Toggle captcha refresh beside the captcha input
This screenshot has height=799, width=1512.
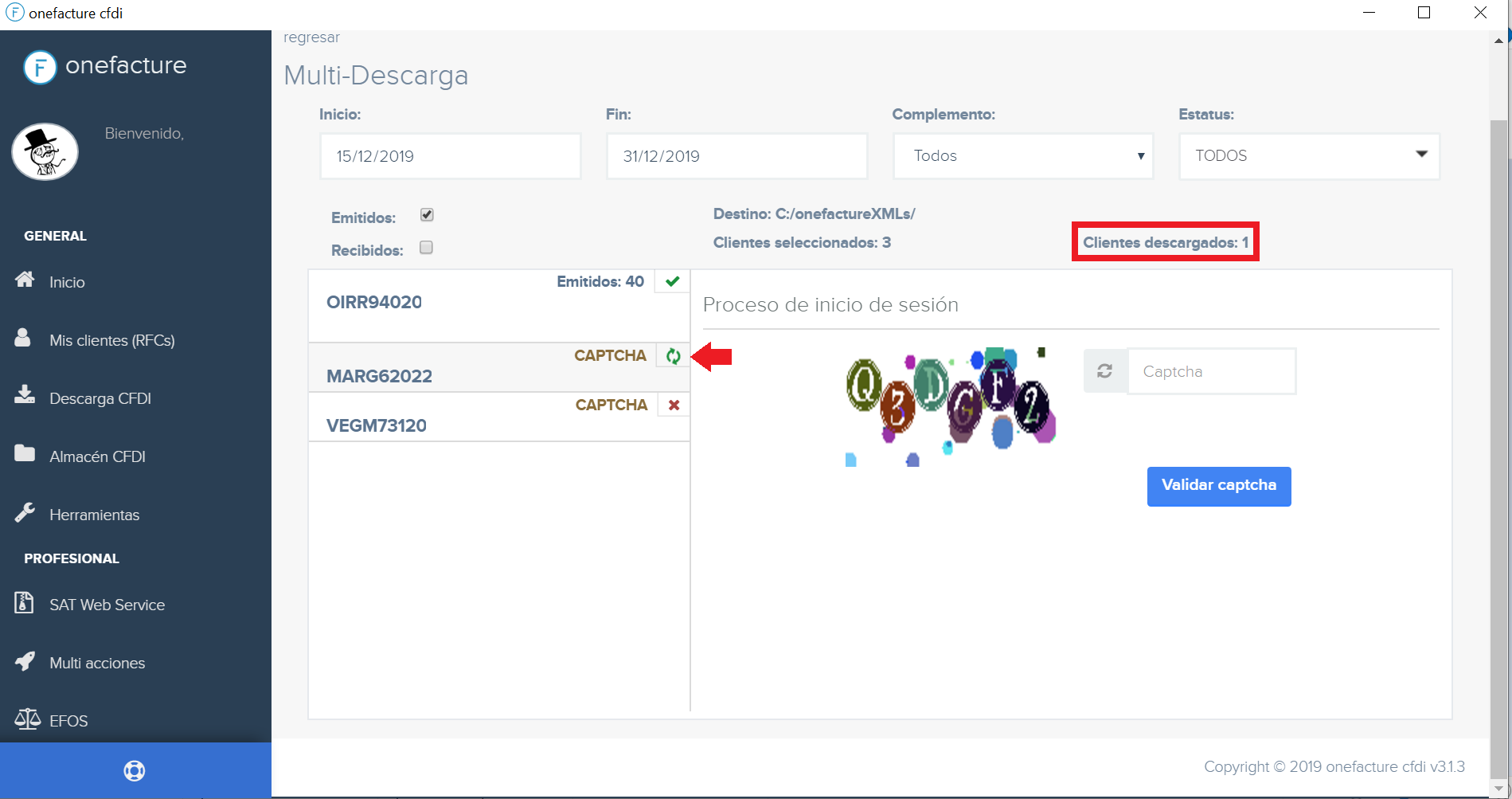pyautogui.click(x=1104, y=370)
